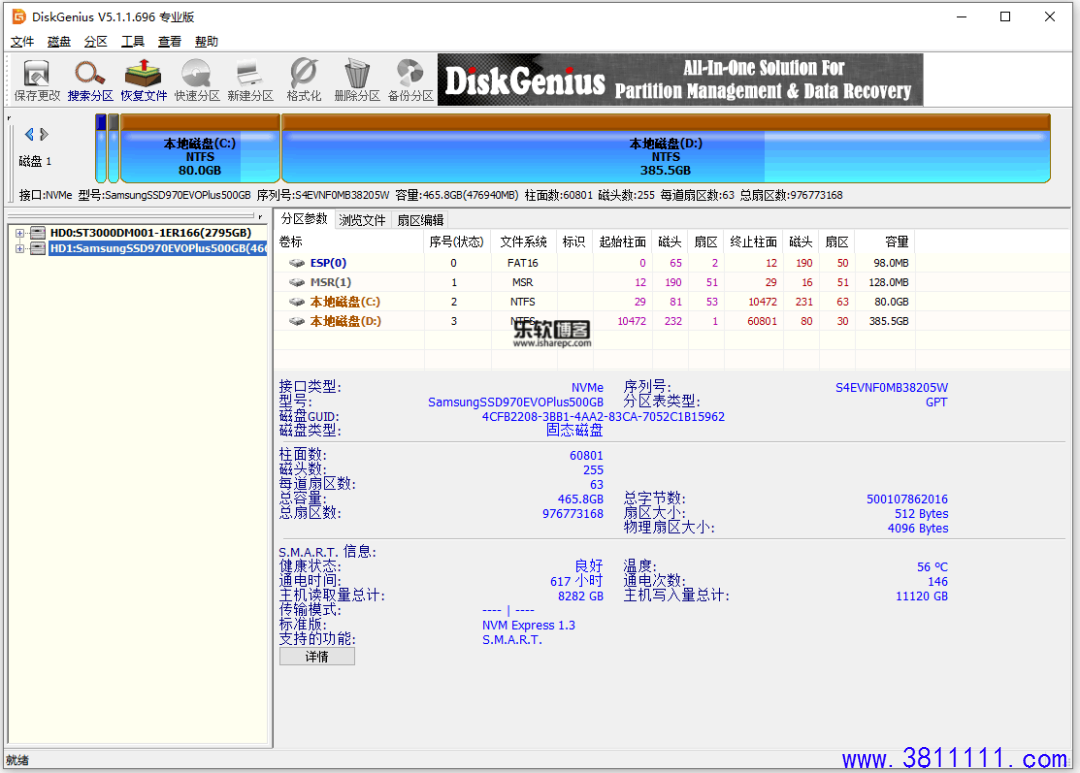The image size is (1080, 773).
Task: Select the 本地磁盘(C:) row in partition table
Action: pos(596,301)
